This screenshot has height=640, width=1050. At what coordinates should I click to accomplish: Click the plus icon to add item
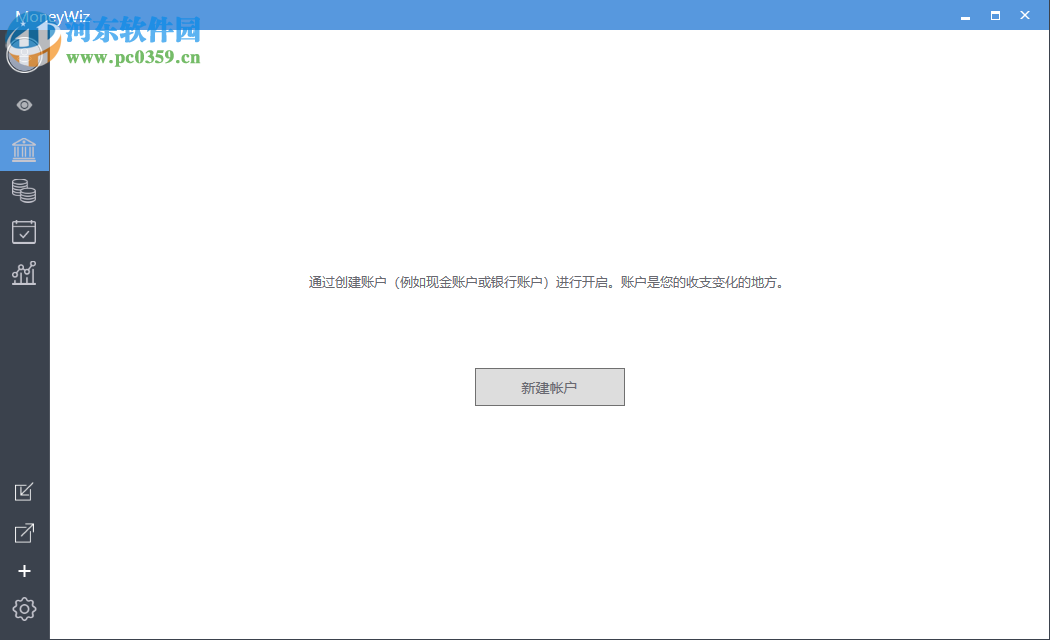[x=24, y=571]
